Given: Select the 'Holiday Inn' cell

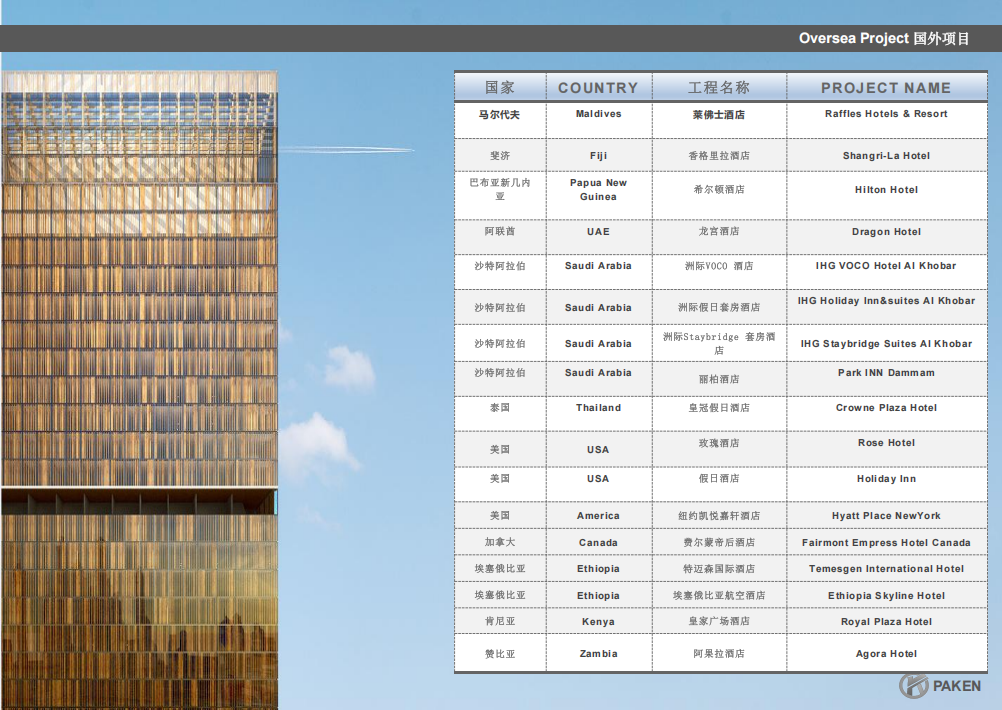Looking at the screenshot, I should (886, 484).
